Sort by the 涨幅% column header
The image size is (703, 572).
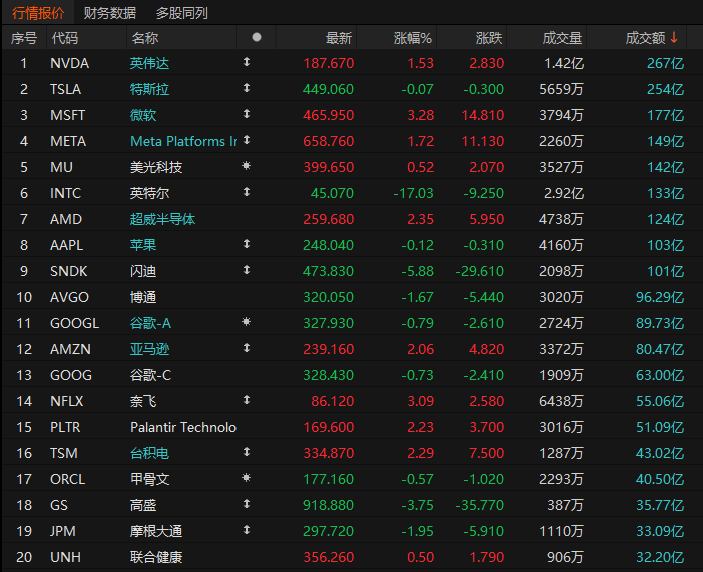(412, 38)
